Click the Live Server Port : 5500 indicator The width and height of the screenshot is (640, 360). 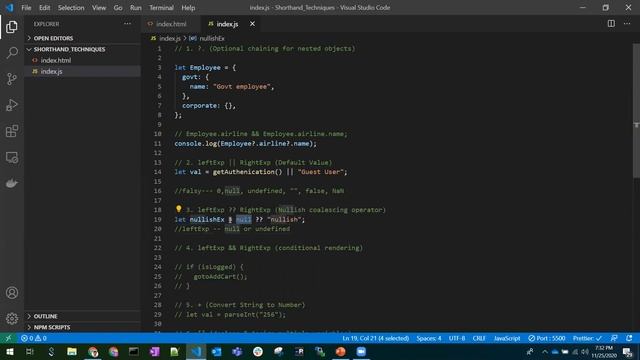[547, 338]
